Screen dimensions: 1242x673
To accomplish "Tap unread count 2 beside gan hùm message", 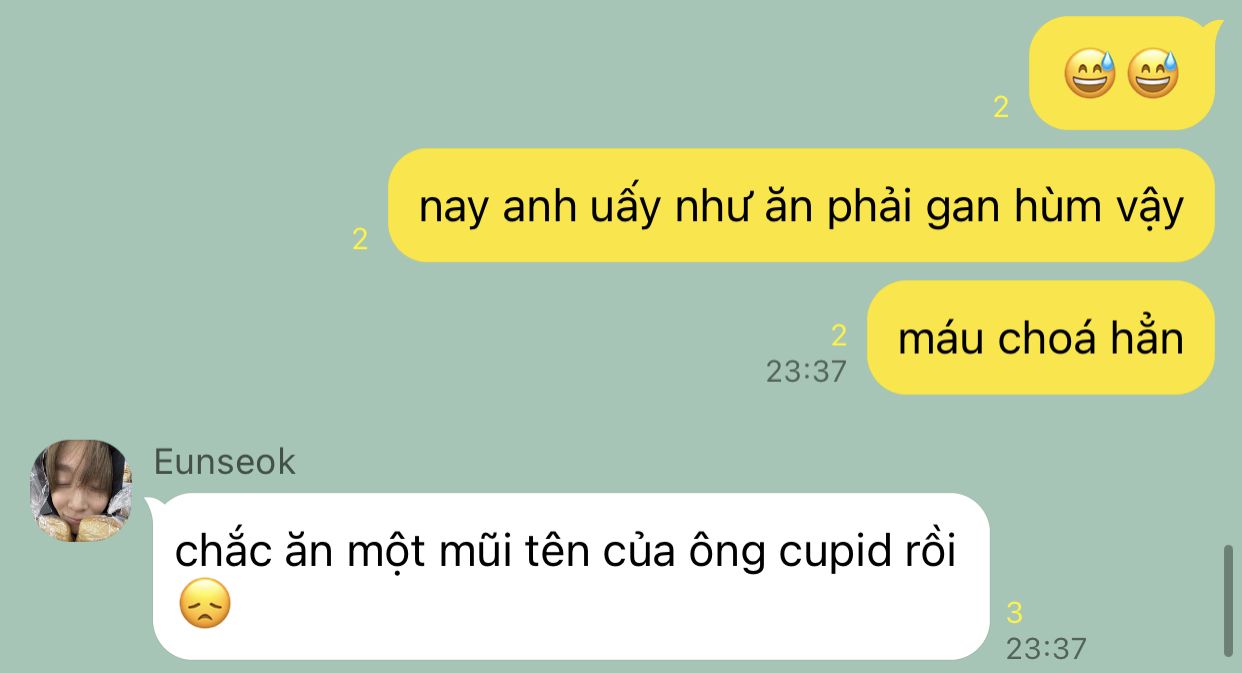I will [360, 239].
